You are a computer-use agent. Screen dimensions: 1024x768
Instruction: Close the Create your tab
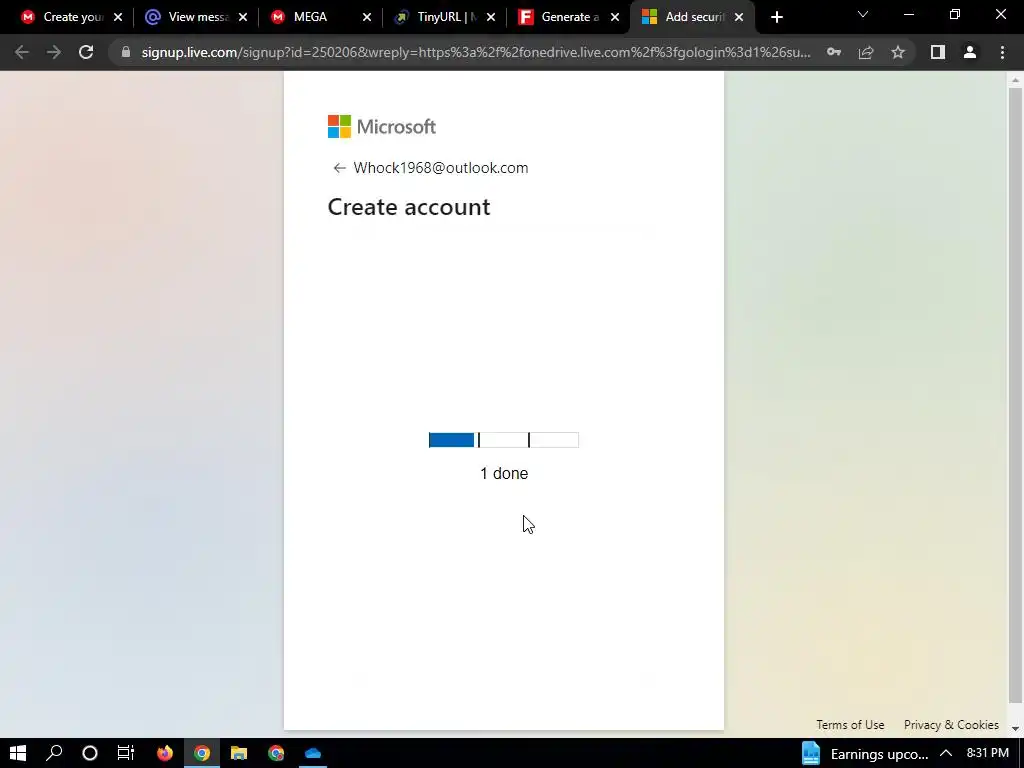pyautogui.click(x=118, y=18)
